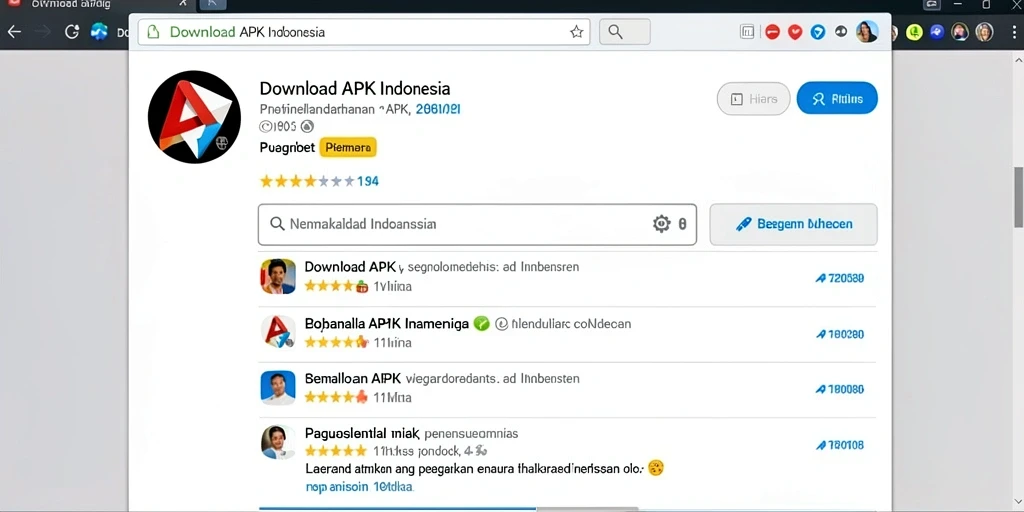Click the large red-and-blue A app logo
Image resolution: width=1024 pixels, height=512 pixels.
[x=194, y=117]
